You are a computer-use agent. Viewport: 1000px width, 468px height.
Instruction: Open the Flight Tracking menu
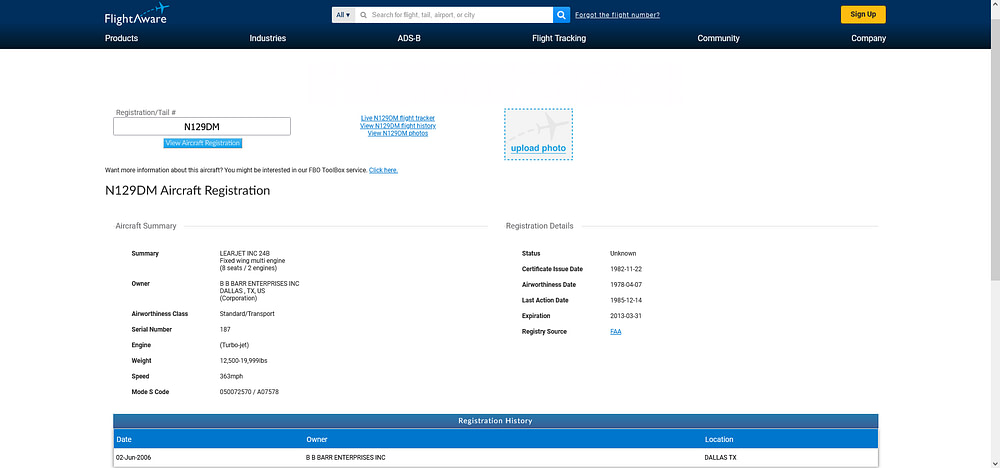point(559,38)
